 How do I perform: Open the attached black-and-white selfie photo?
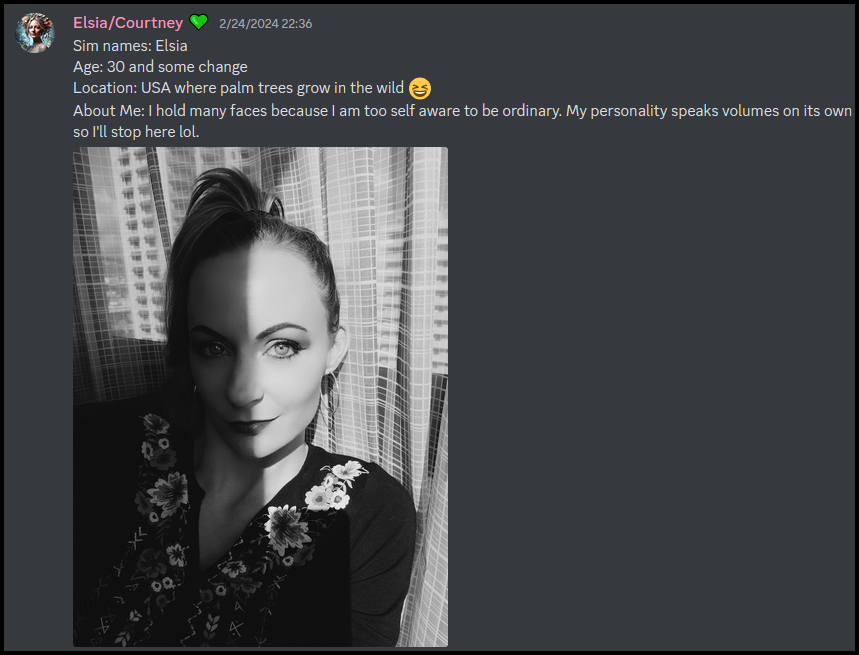pyautogui.click(x=260, y=397)
